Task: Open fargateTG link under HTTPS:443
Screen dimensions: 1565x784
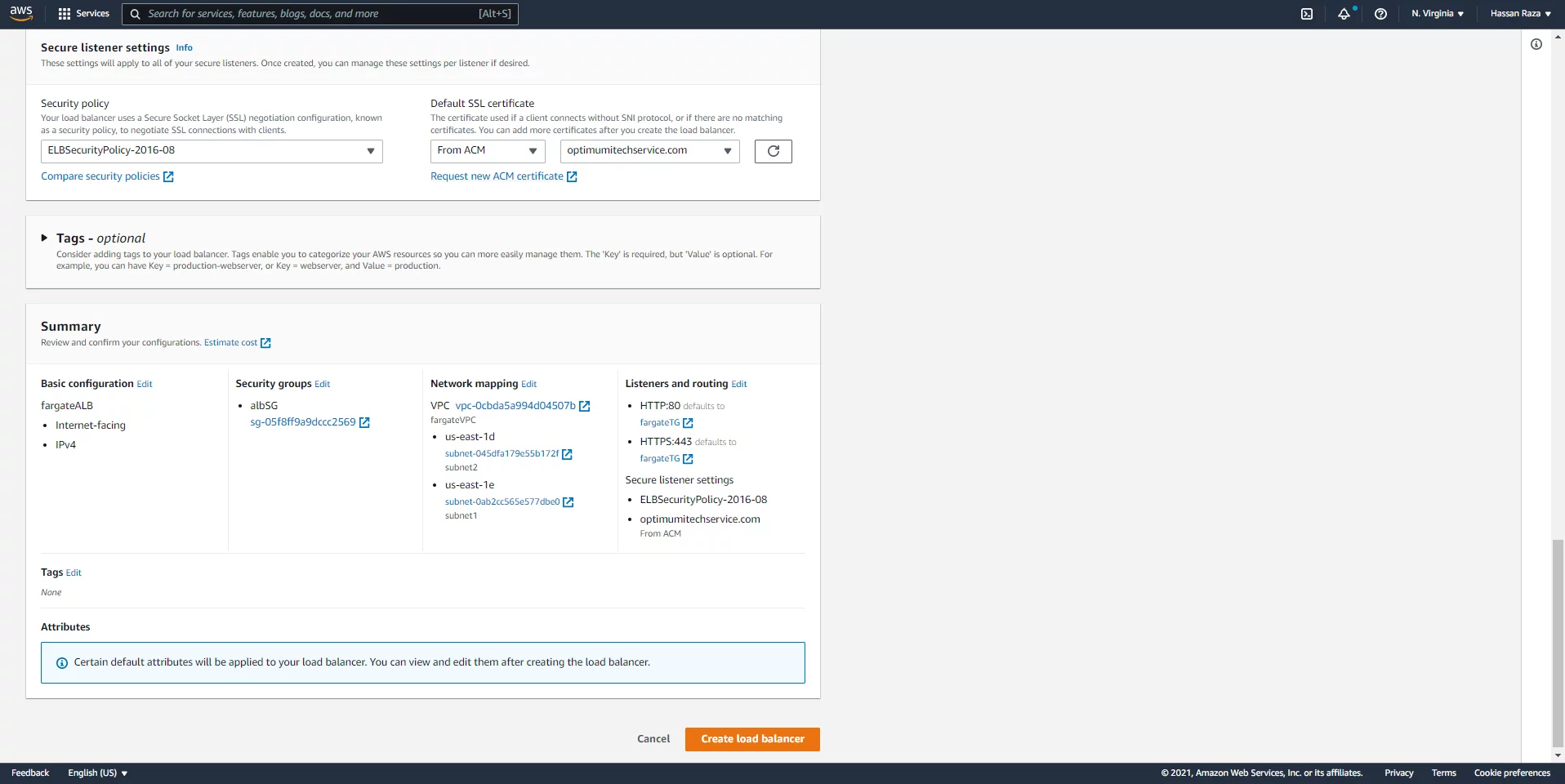Action: 660,459
